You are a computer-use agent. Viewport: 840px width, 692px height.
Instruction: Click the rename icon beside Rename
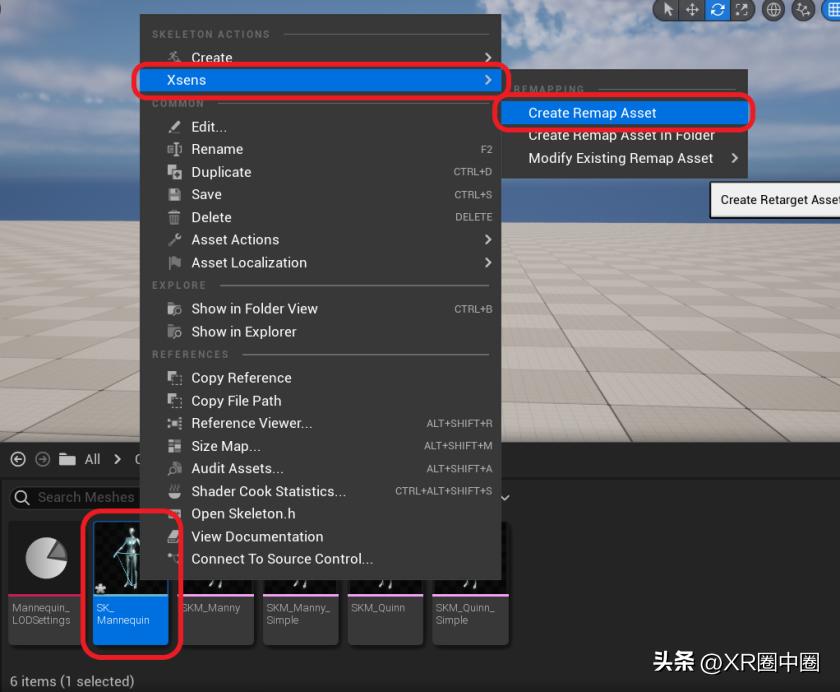pos(174,149)
